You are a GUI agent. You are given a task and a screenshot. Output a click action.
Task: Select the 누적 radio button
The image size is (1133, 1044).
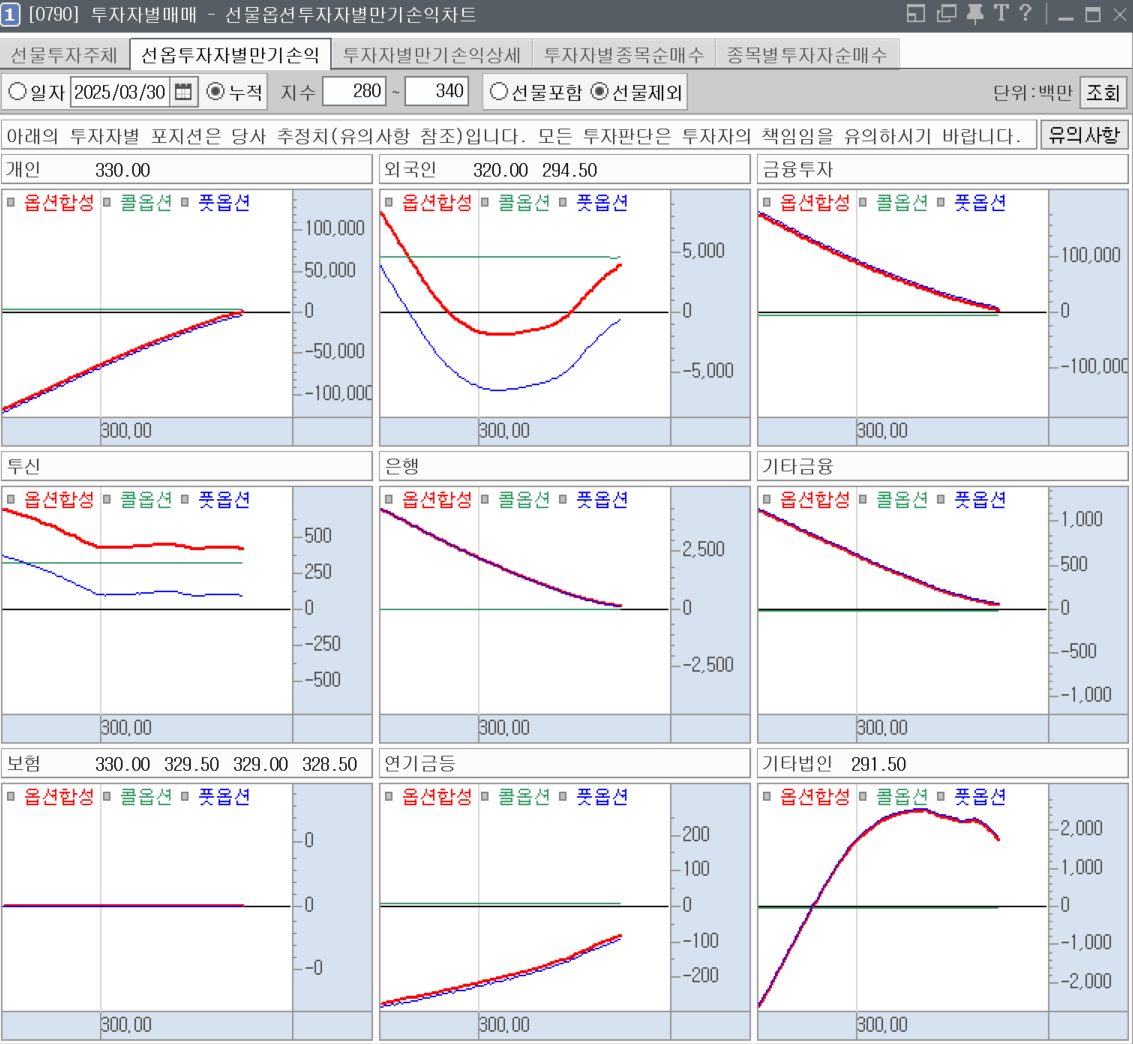tap(216, 93)
